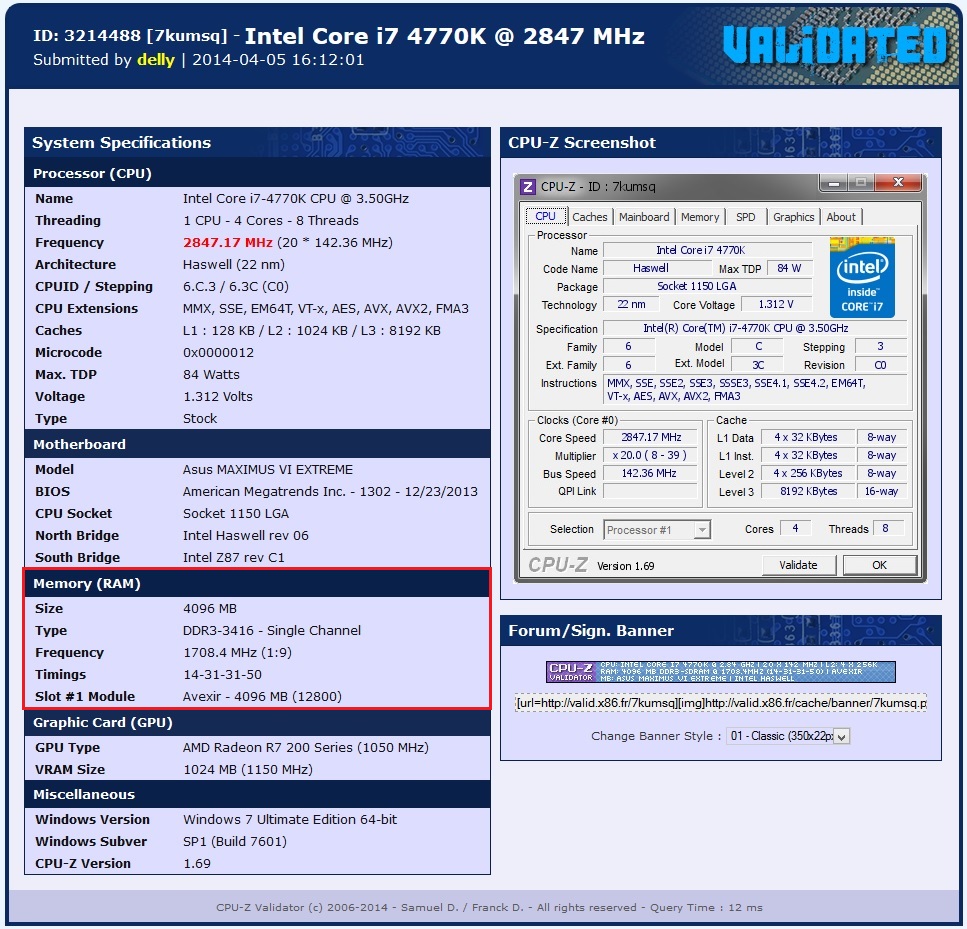Viewport: 967px width, 929px height.
Task: Switch to the Memory tab
Action: 700,217
